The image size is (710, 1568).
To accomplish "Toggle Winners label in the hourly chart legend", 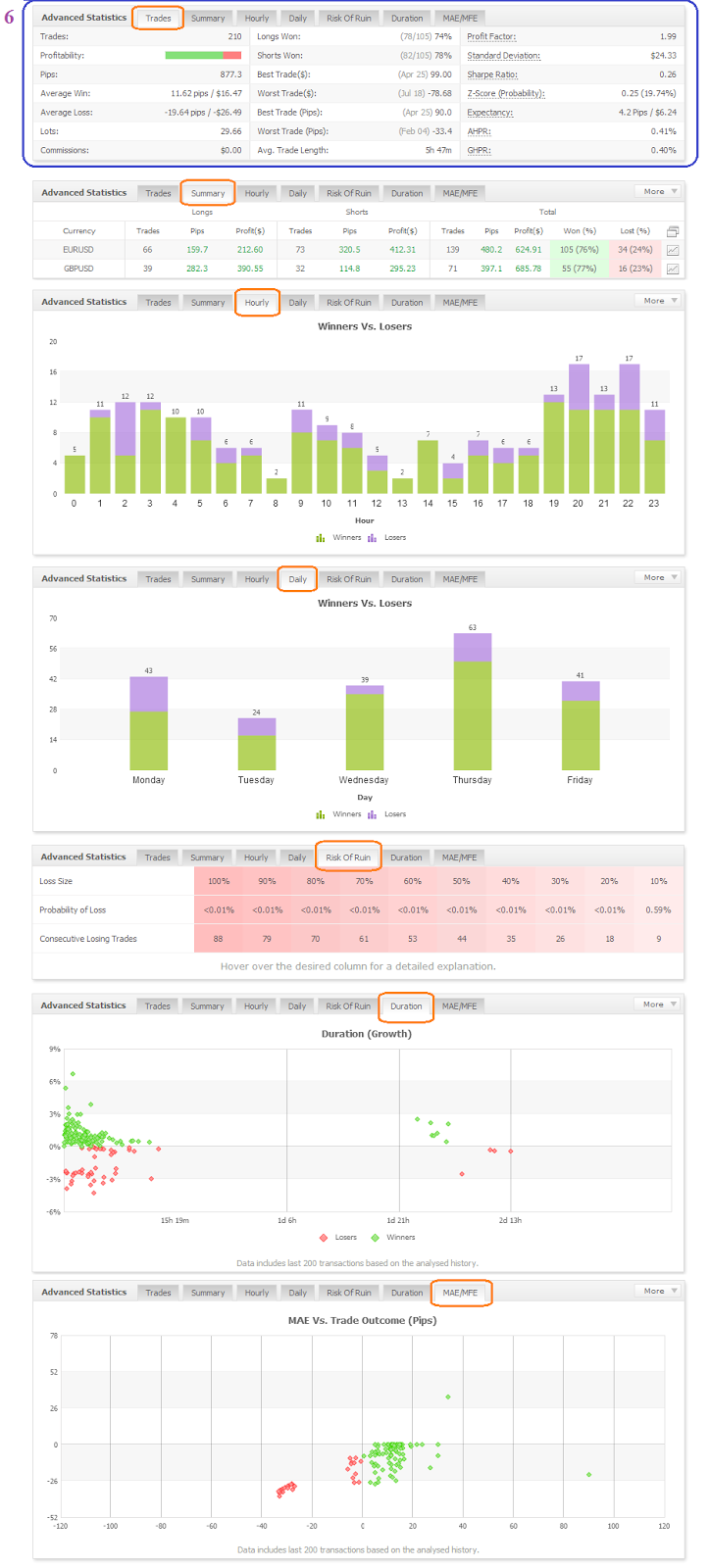I will pyautogui.click(x=347, y=537).
